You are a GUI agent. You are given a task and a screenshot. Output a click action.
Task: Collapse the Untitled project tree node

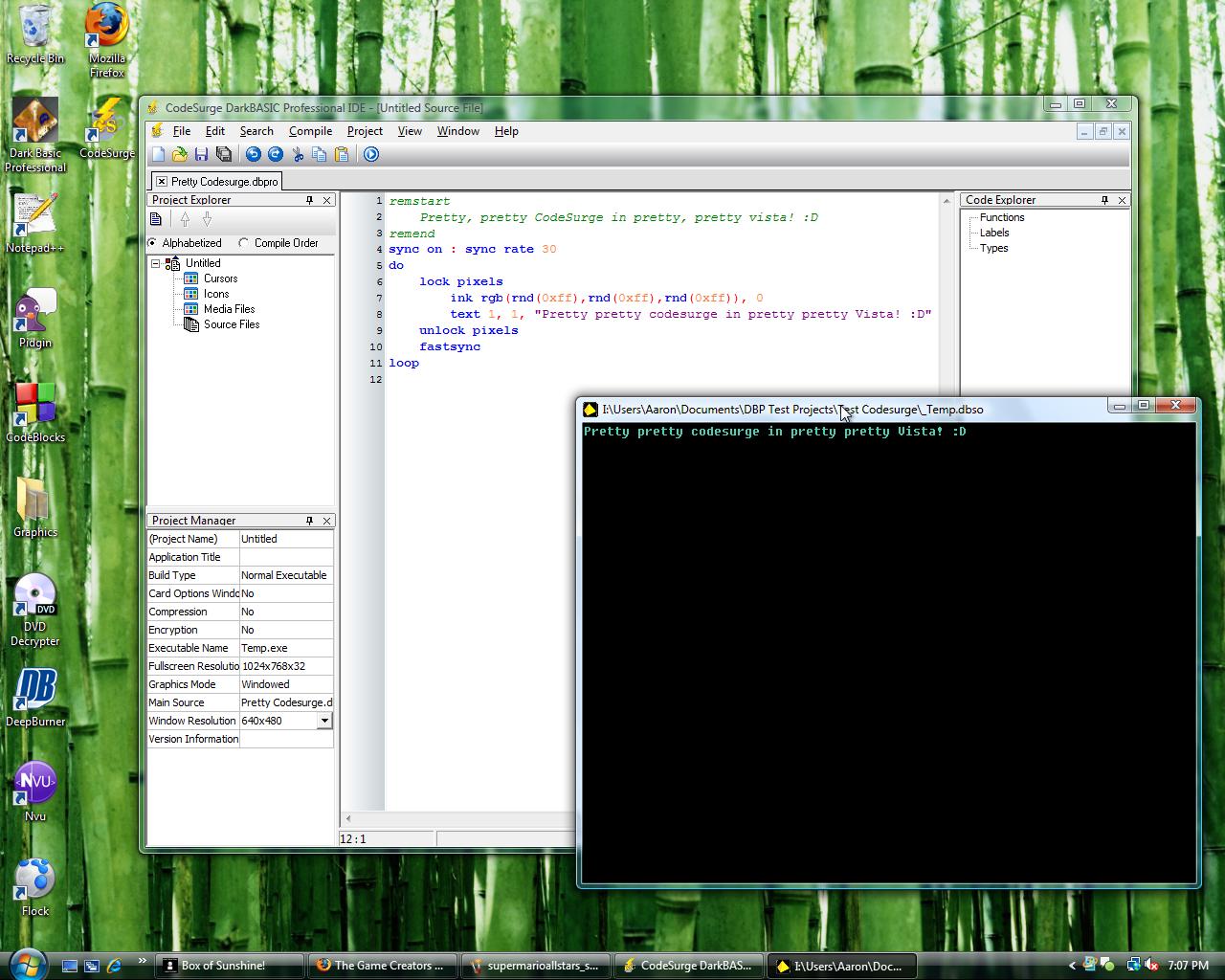pyautogui.click(x=155, y=263)
